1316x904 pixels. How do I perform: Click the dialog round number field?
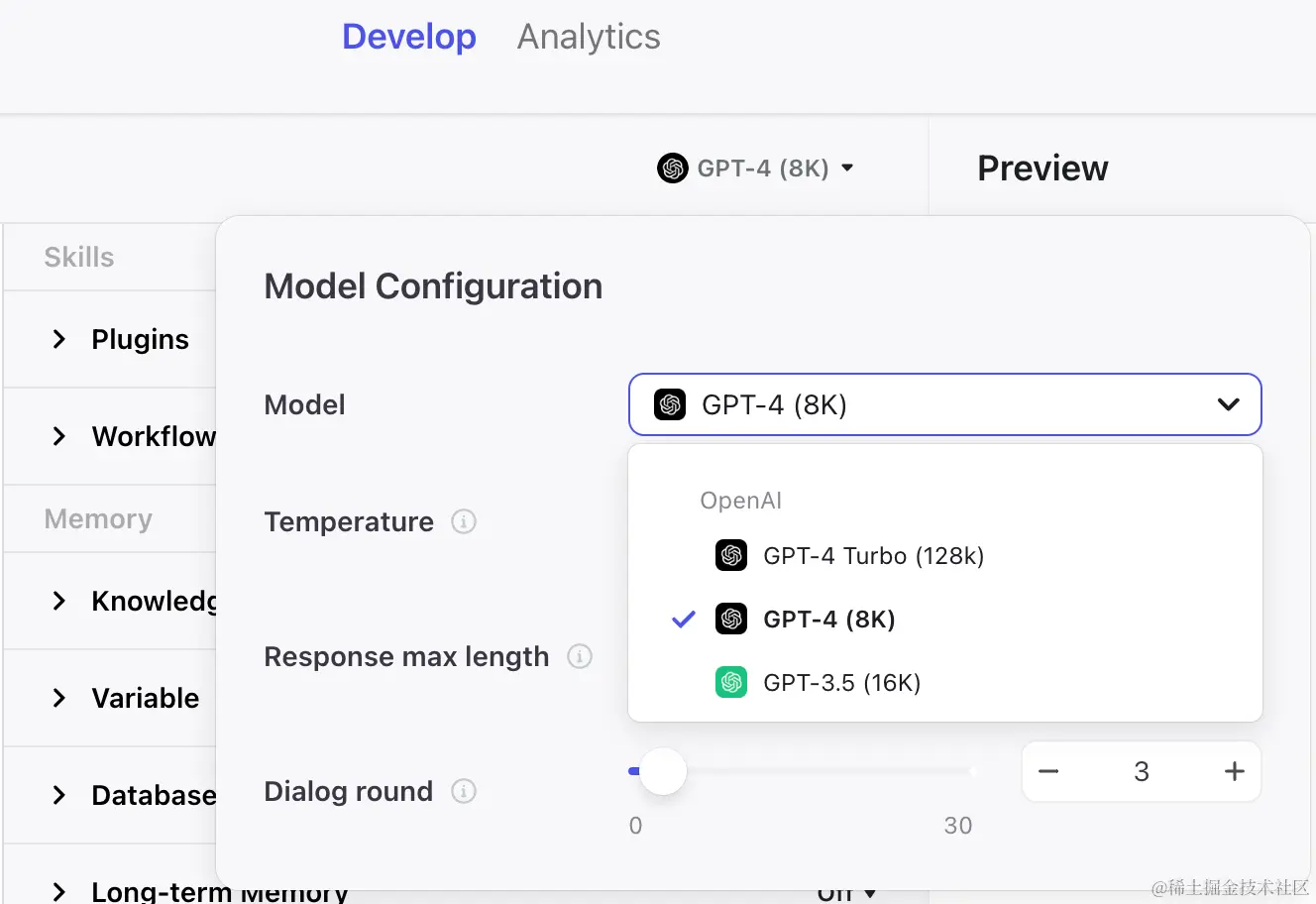point(1142,771)
